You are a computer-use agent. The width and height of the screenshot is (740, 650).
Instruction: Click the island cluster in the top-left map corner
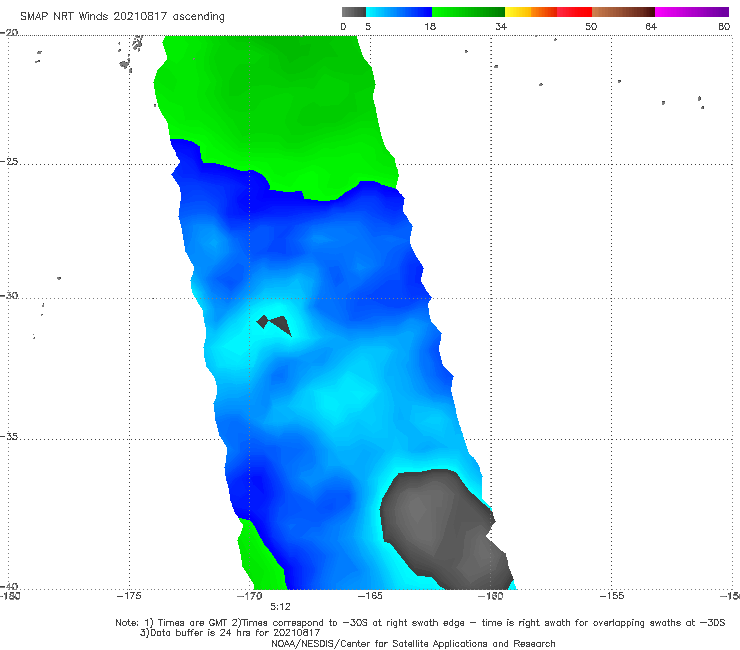coord(131,54)
